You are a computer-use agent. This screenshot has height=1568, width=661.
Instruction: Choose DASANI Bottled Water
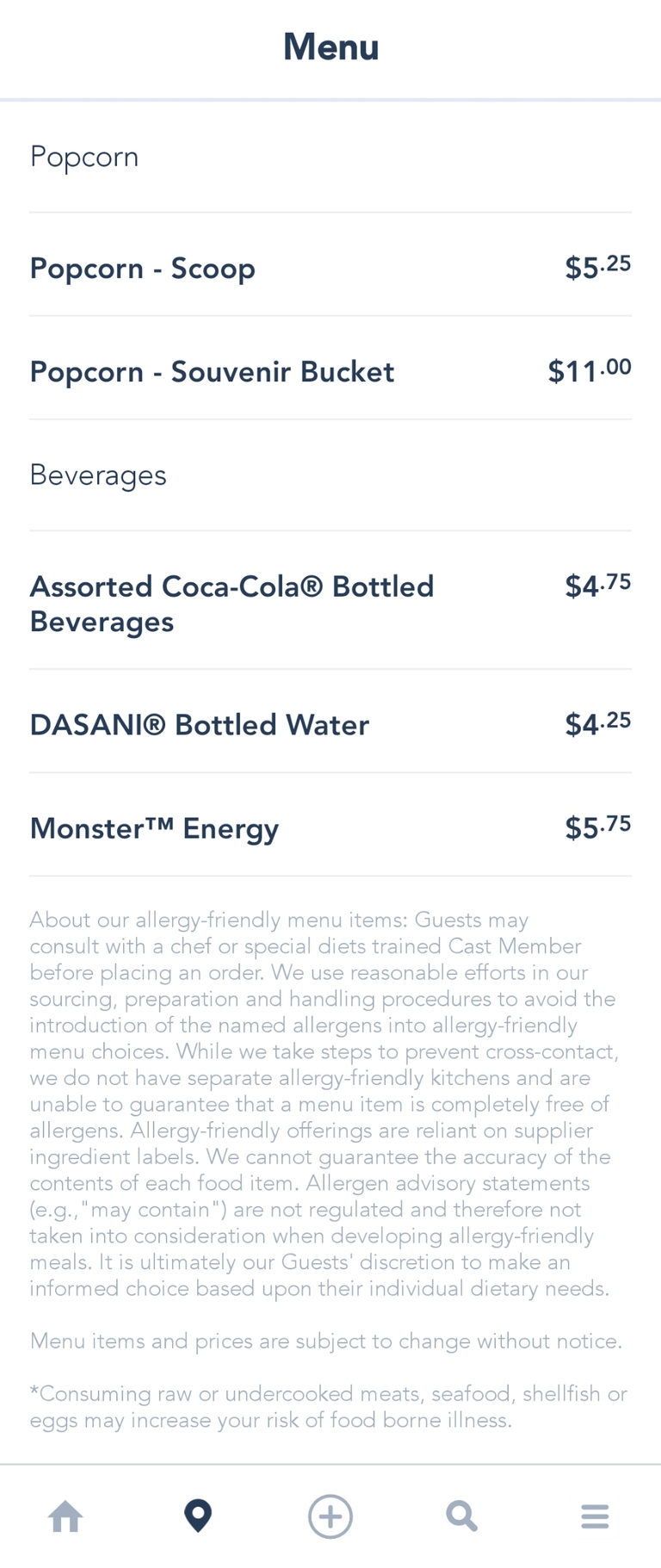pyautogui.click(x=199, y=725)
